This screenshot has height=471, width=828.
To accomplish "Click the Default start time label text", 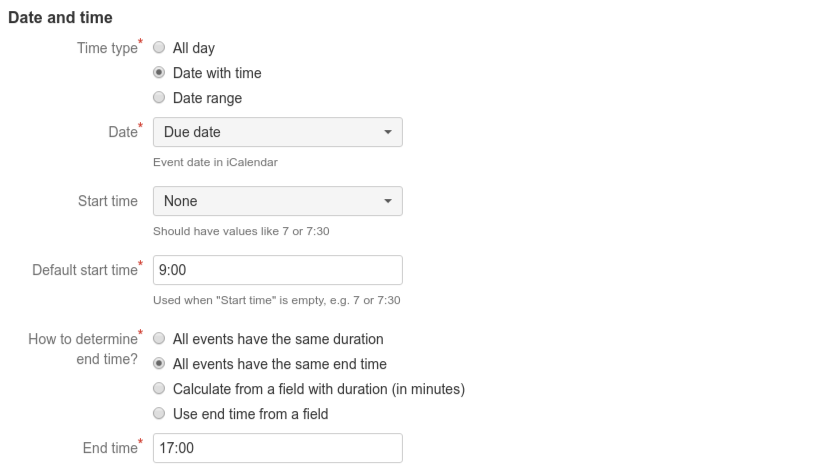I will [83, 269].
